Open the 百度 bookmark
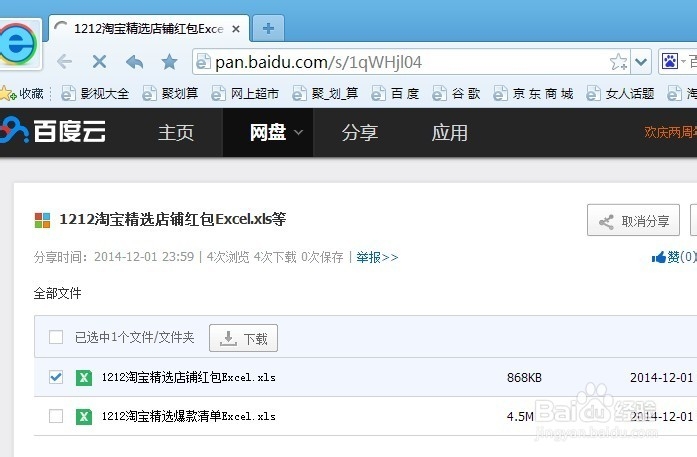697x457 pixels. click(396, 93)
